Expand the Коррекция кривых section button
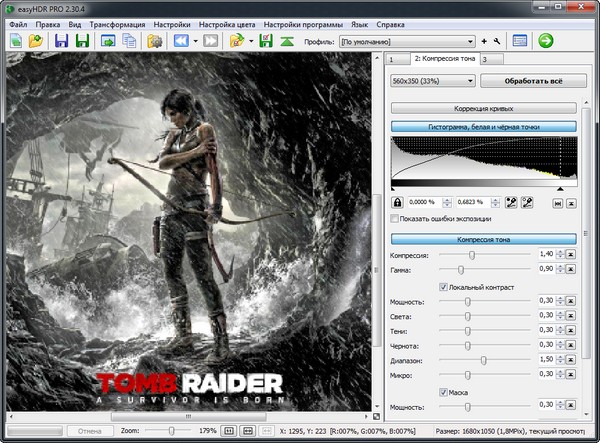 [x=483, y=106]
